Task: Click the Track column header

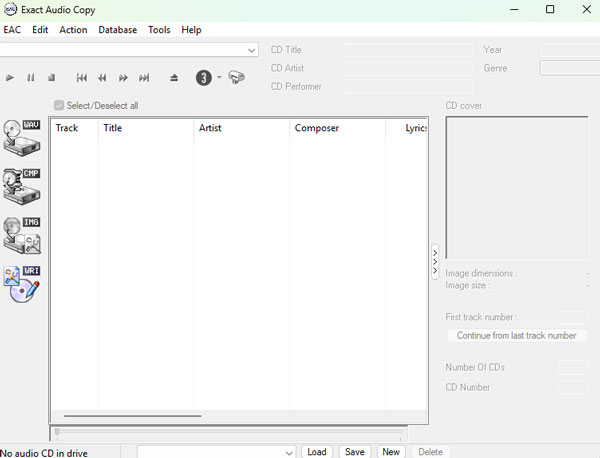Action: [75, 128]
